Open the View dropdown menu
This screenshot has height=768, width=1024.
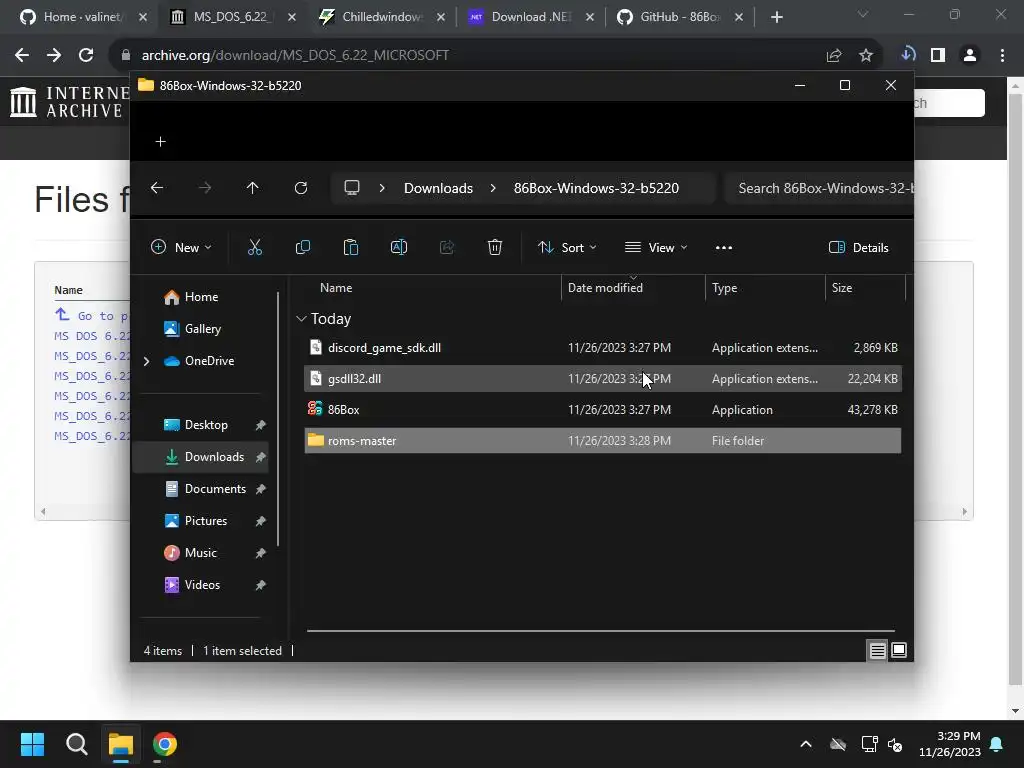[x=656, y=248]
